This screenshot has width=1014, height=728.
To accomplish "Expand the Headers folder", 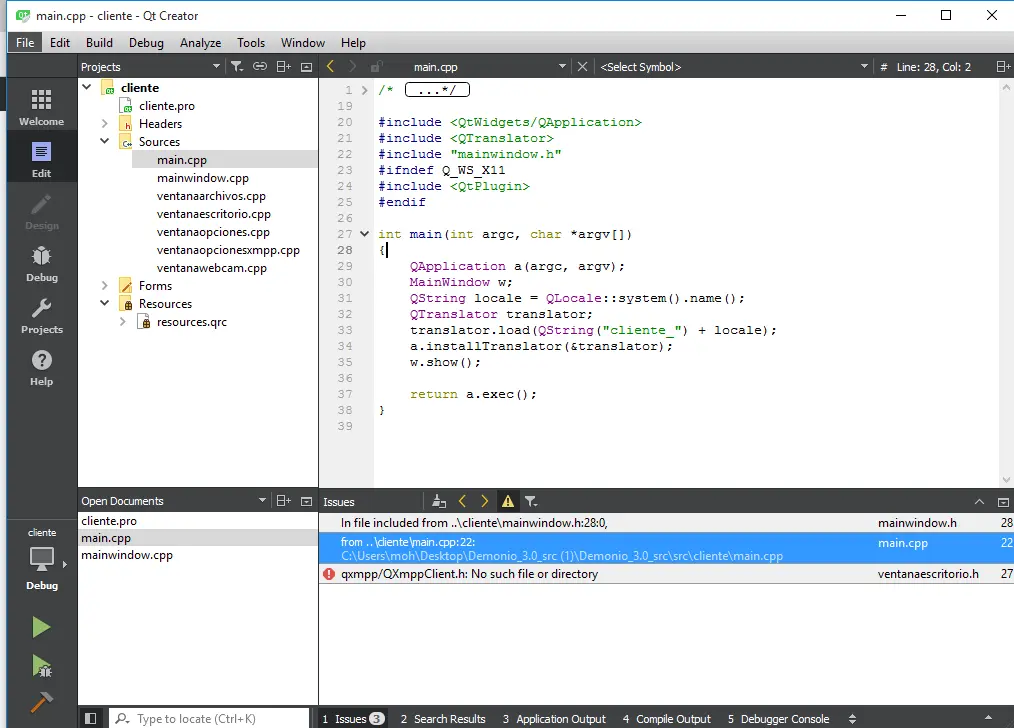I will click(105, 124).
